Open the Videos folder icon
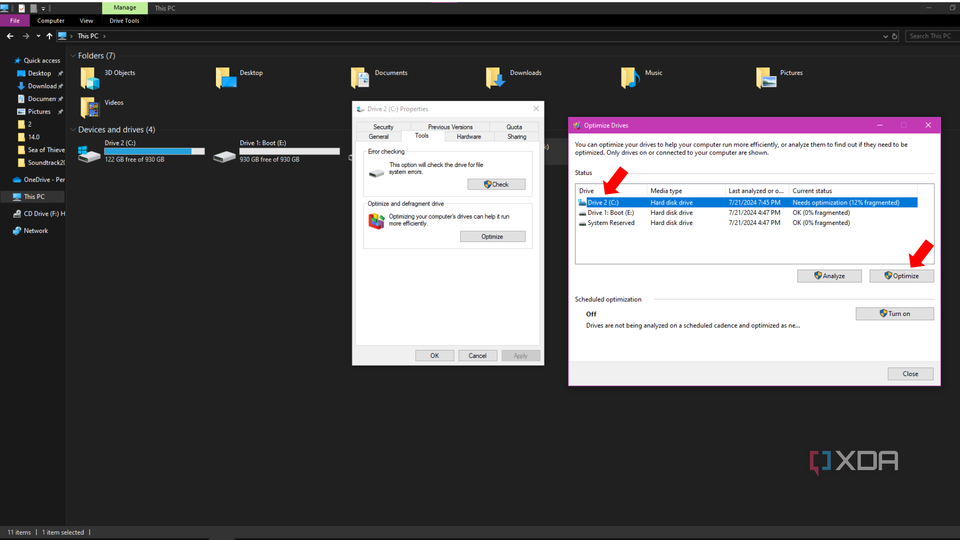960x540 pixels. [90, 108]
